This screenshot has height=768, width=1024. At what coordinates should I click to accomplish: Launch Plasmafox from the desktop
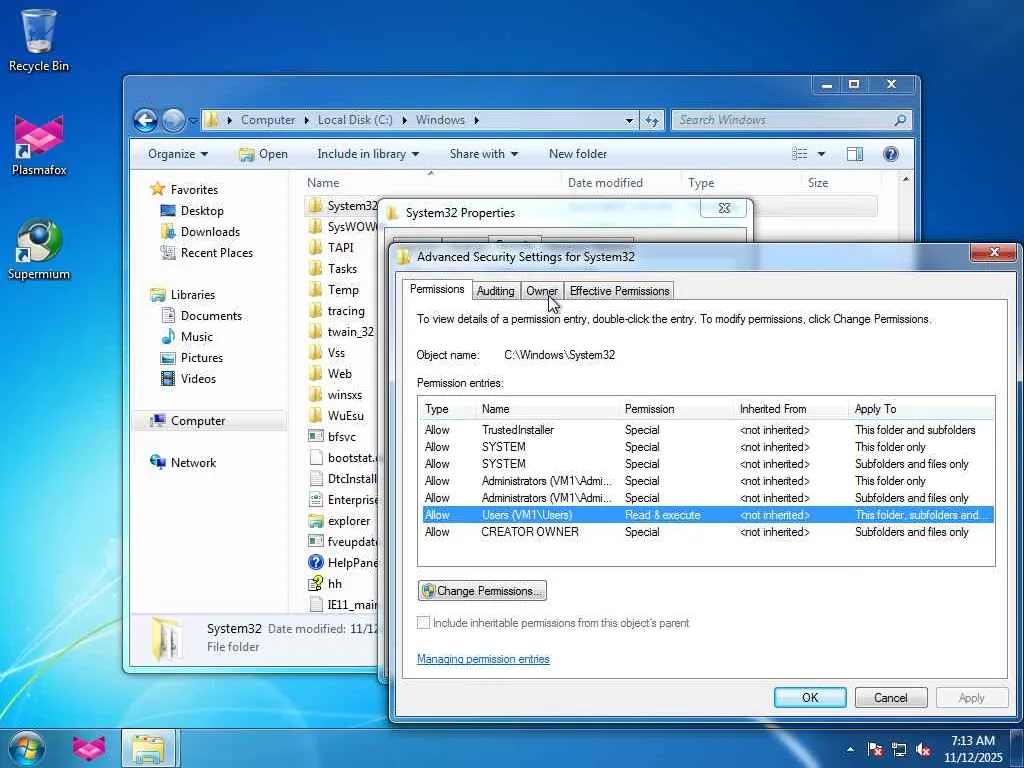point(39,145)
